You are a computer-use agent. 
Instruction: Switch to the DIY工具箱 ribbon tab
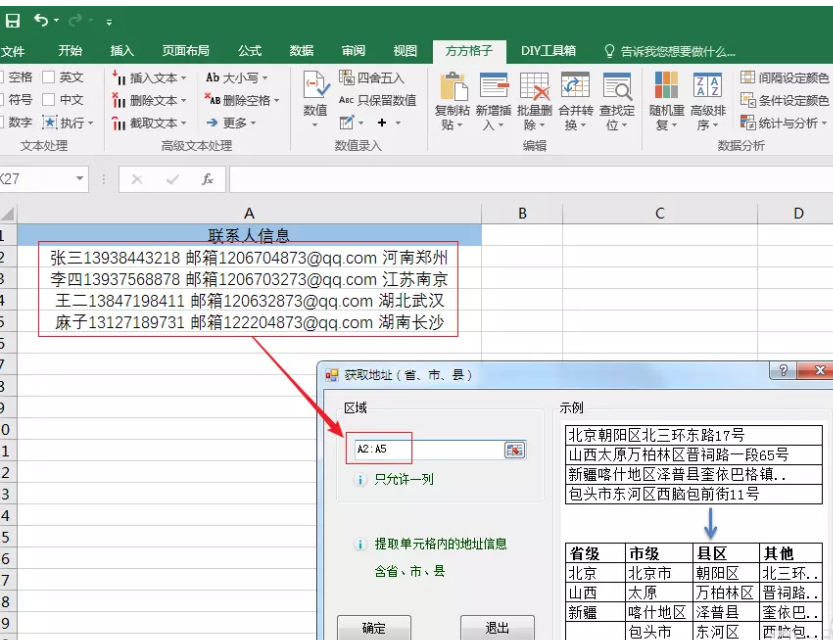click(x=548, y=51)
